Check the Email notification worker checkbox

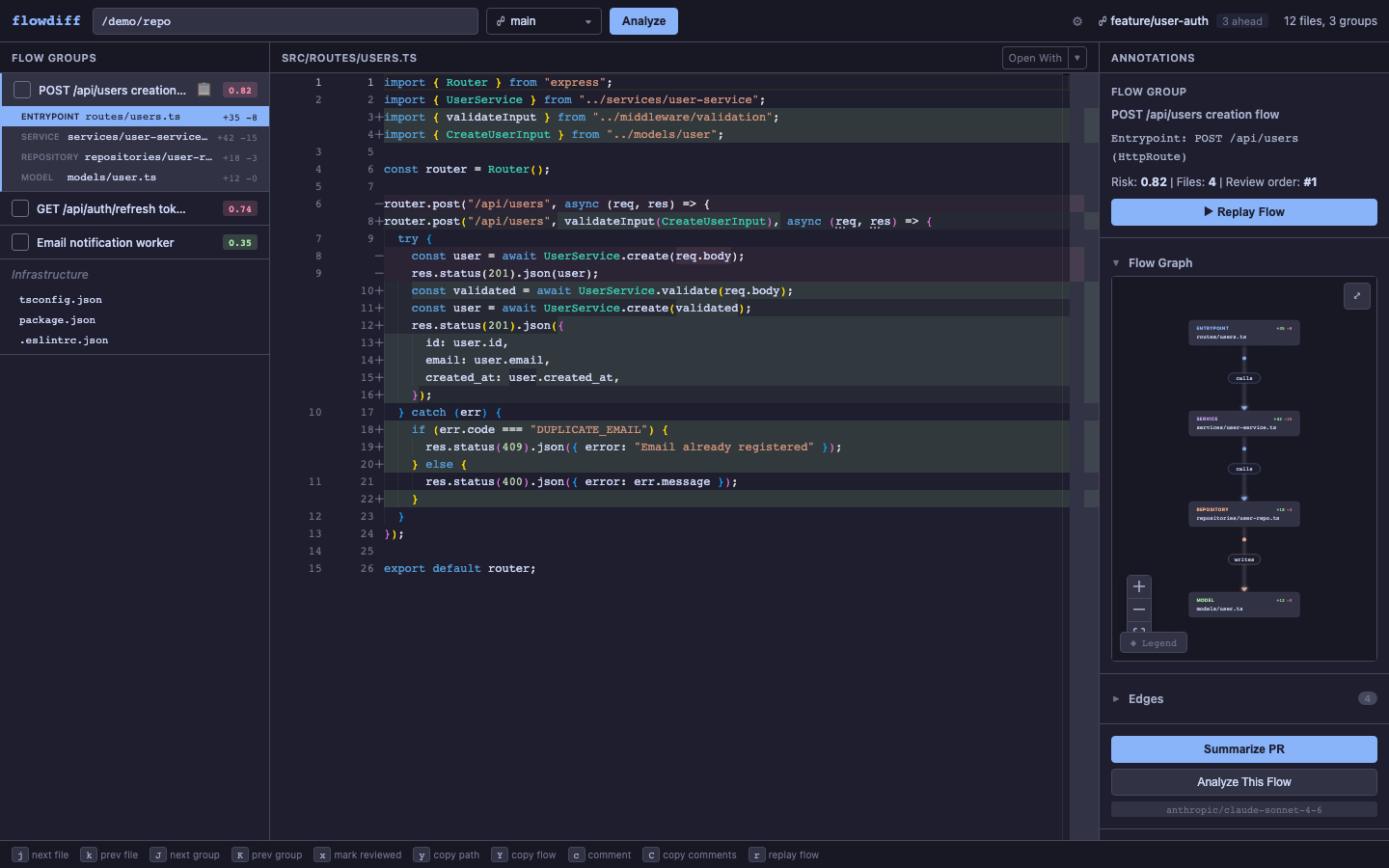(x=20, y=243)
